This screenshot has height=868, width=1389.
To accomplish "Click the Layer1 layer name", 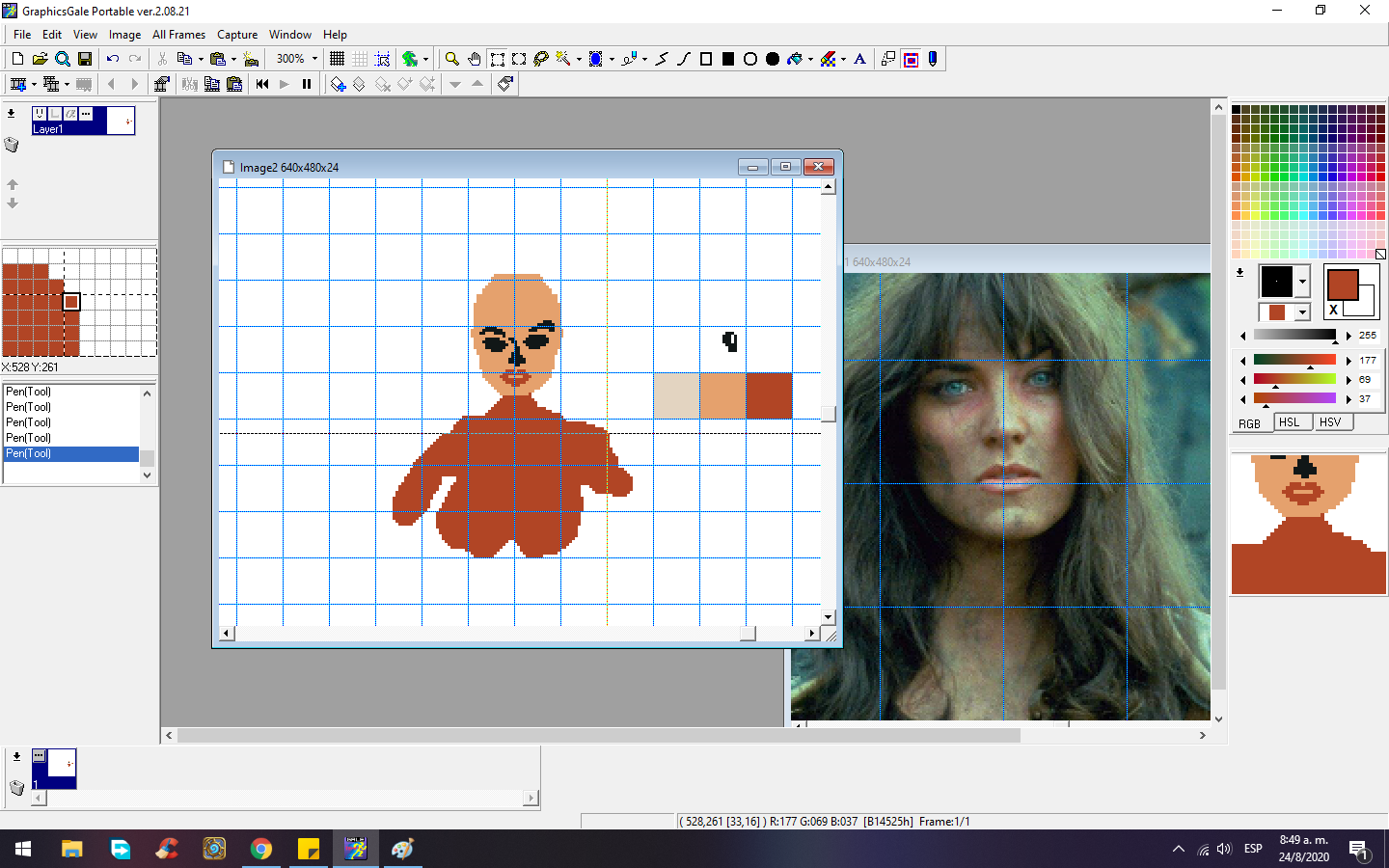I will tap(48, 129).
